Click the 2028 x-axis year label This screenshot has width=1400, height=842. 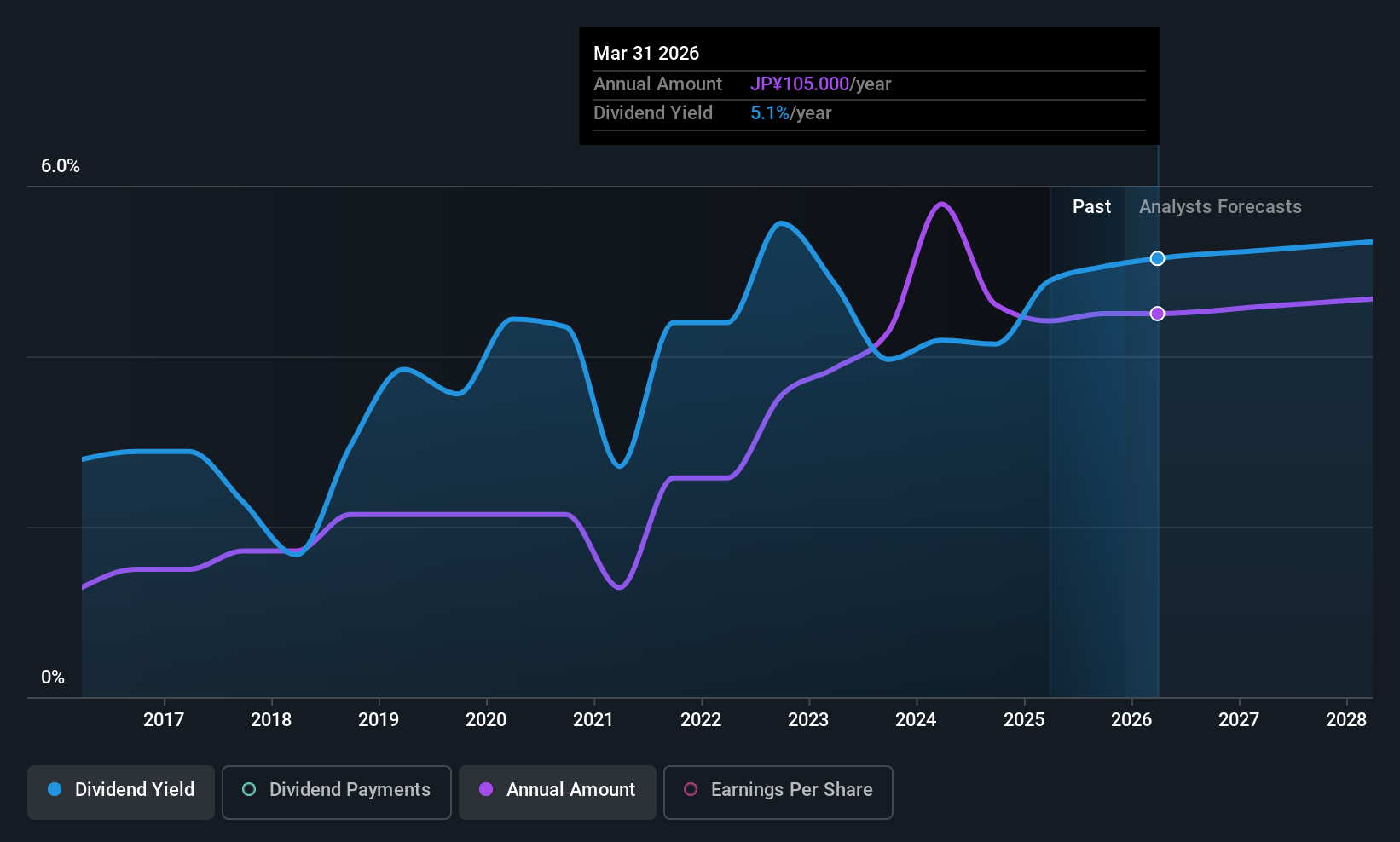pos(1346,720)
